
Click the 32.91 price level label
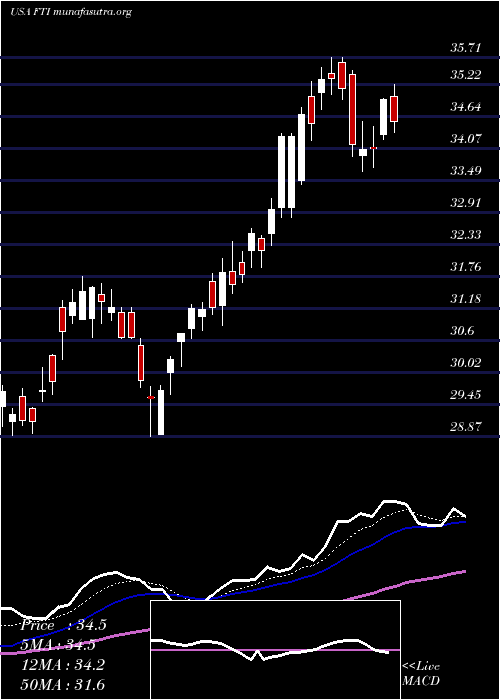coord(466,203)
